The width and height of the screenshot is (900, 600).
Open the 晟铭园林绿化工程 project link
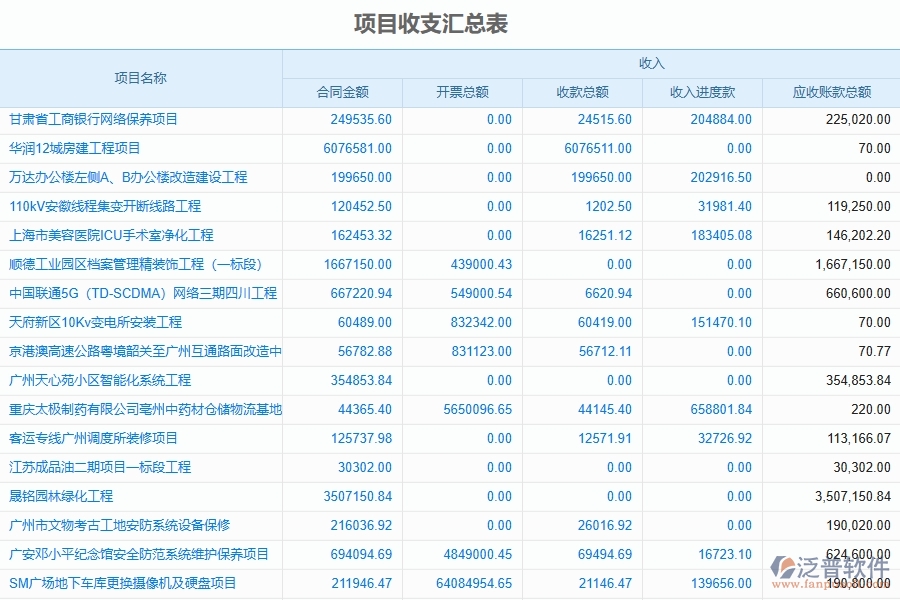[x=63, y=496]
